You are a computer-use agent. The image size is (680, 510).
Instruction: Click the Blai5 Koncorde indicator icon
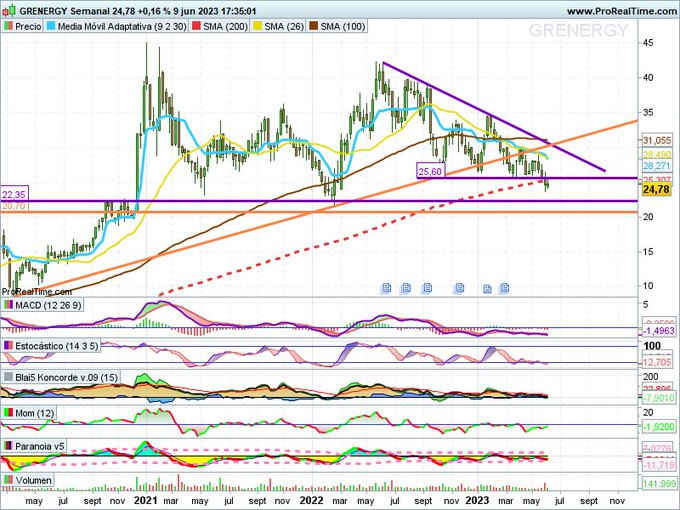click(8, 377)
